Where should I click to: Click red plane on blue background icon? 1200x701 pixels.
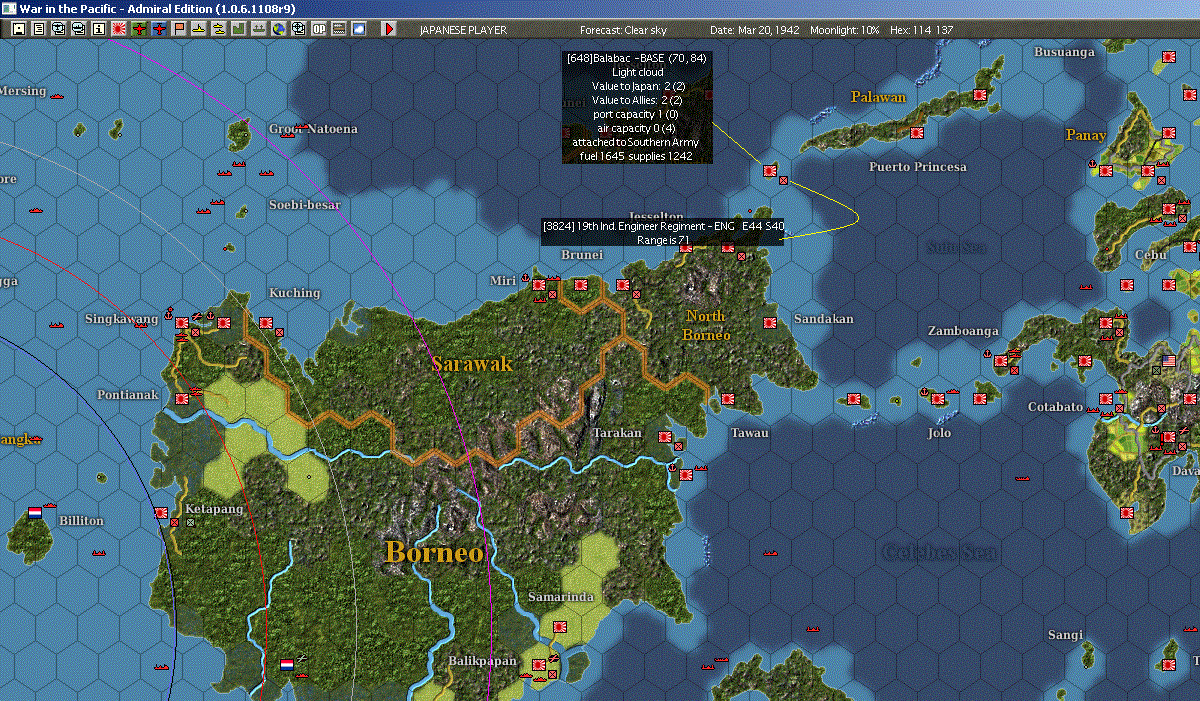point(158,29)
